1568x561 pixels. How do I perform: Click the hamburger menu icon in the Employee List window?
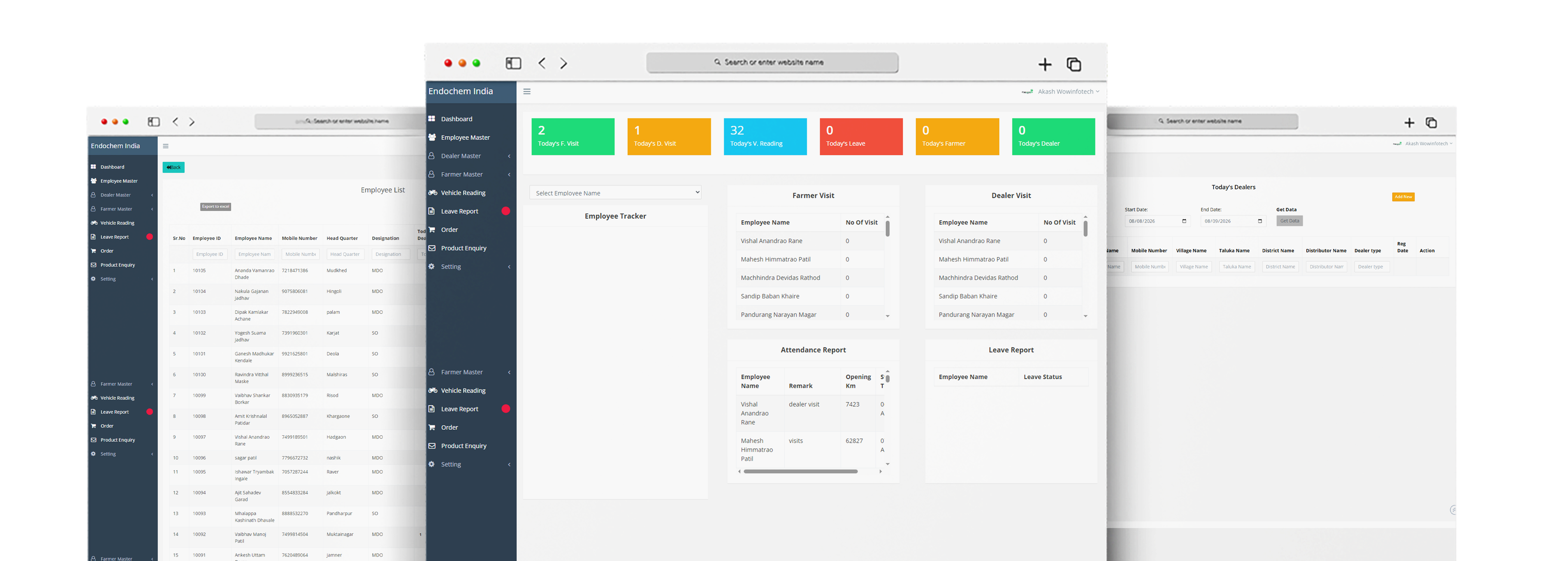166,146
